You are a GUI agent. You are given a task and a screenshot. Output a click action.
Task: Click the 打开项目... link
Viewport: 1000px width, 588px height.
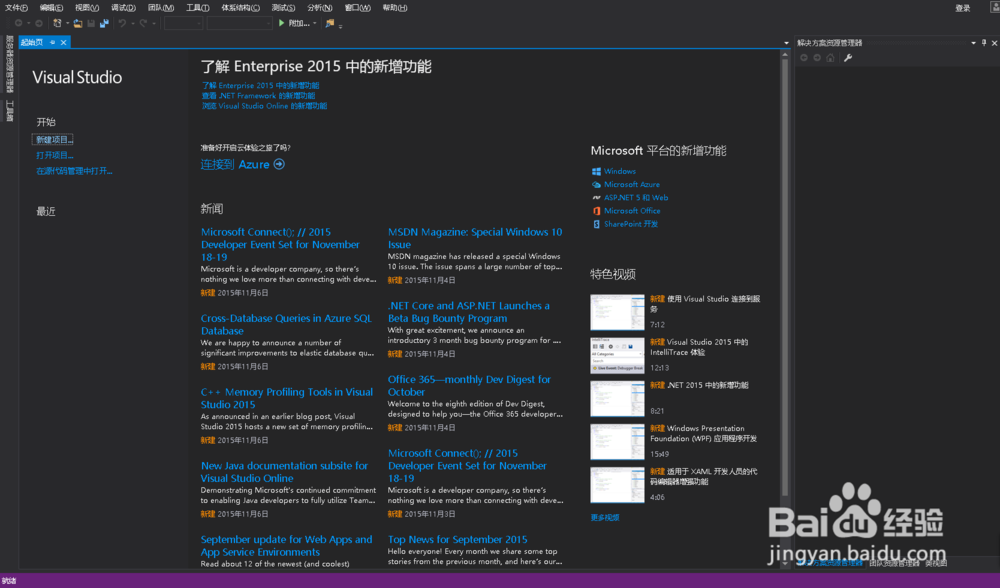(55, 155)
